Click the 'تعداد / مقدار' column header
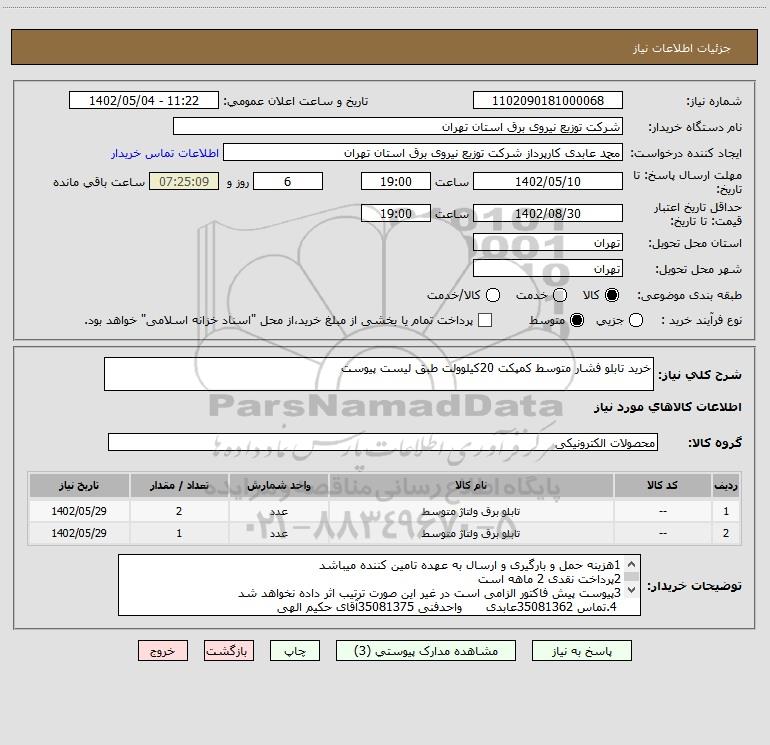Image resolution: width=770 pixels, height=745 pixels. point(179,486)
